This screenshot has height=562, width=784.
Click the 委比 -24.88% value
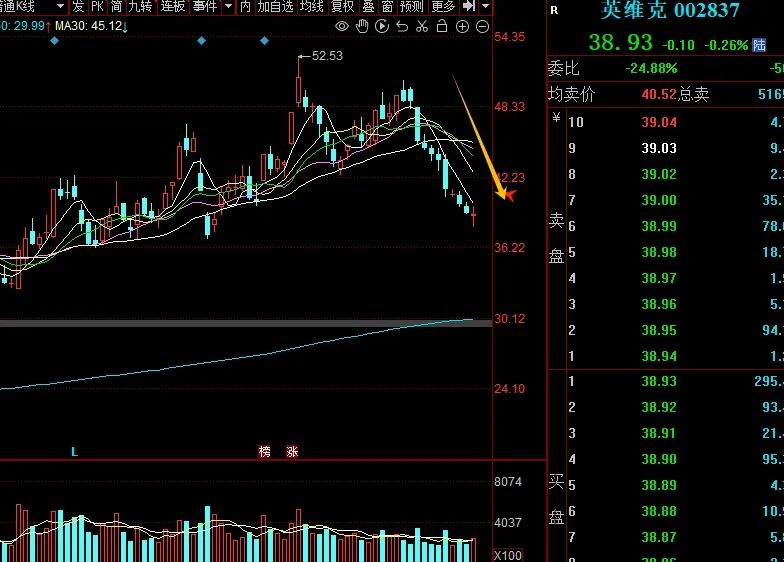point(652,68)
